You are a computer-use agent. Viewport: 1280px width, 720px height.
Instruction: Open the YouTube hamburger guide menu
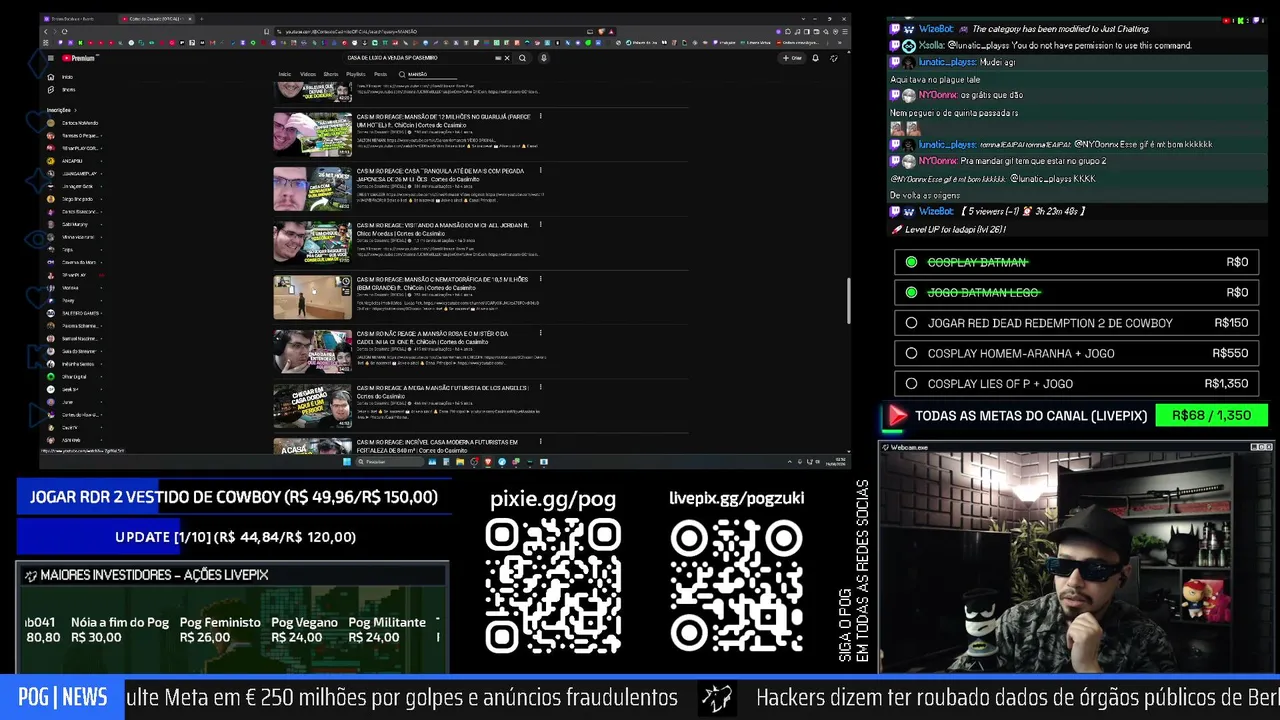point(50,58)
